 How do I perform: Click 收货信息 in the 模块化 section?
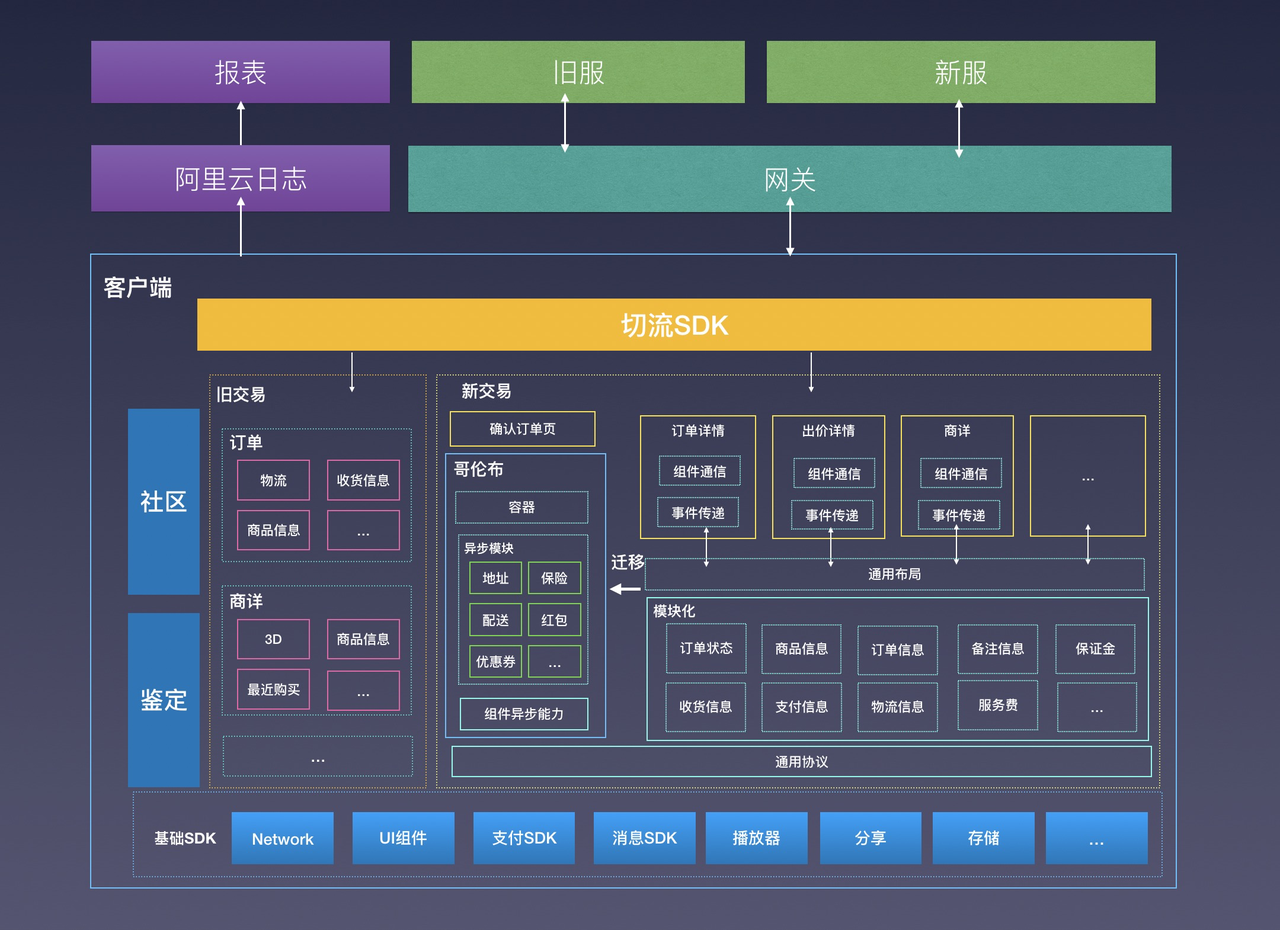click(x=706, y=707)
